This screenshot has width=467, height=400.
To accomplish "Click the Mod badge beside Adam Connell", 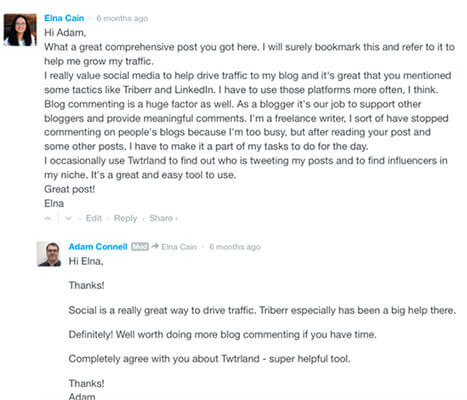I will coord(140,247).
